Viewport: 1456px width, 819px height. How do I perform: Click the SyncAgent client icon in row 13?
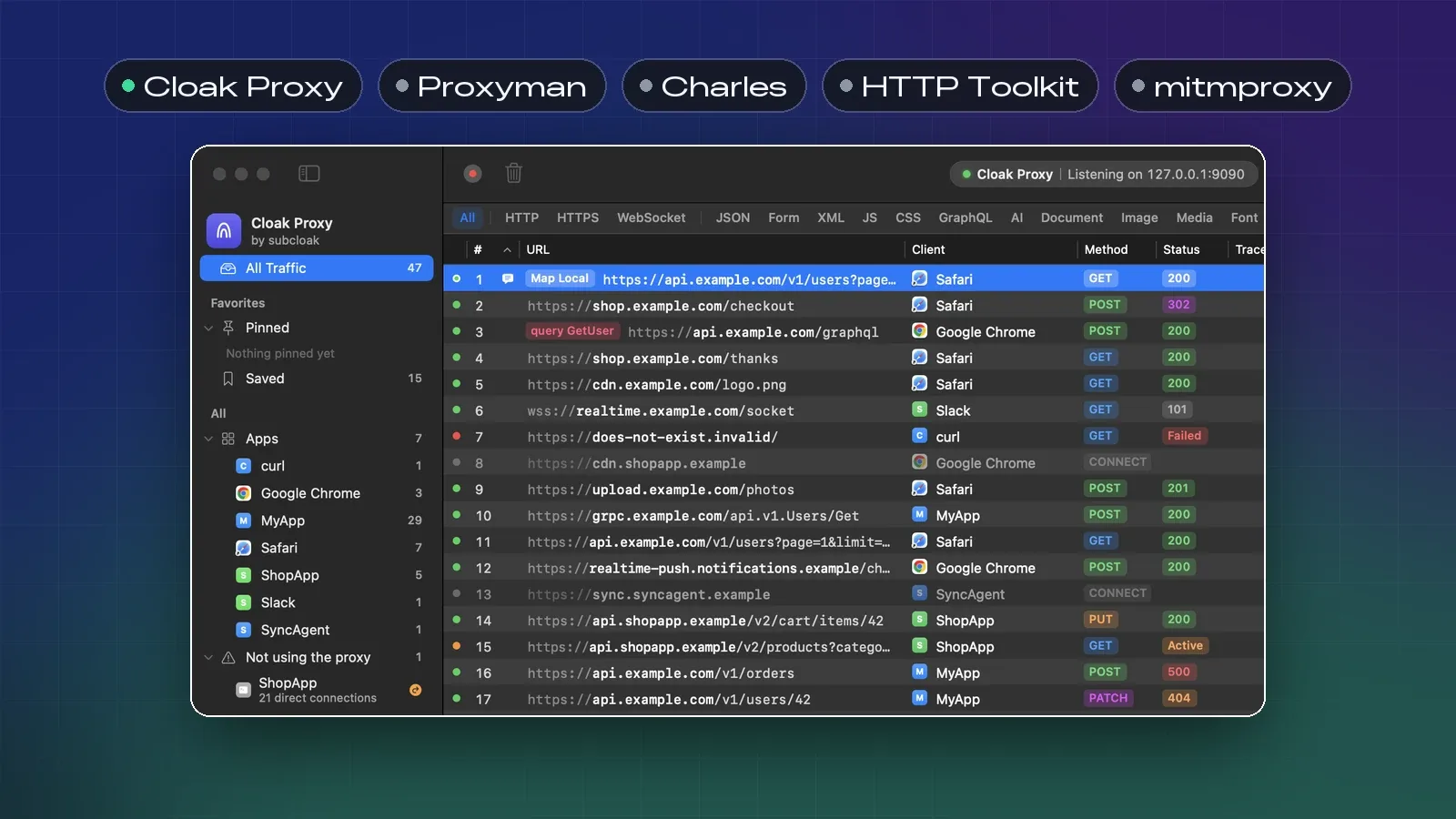[x=920, y=593]
